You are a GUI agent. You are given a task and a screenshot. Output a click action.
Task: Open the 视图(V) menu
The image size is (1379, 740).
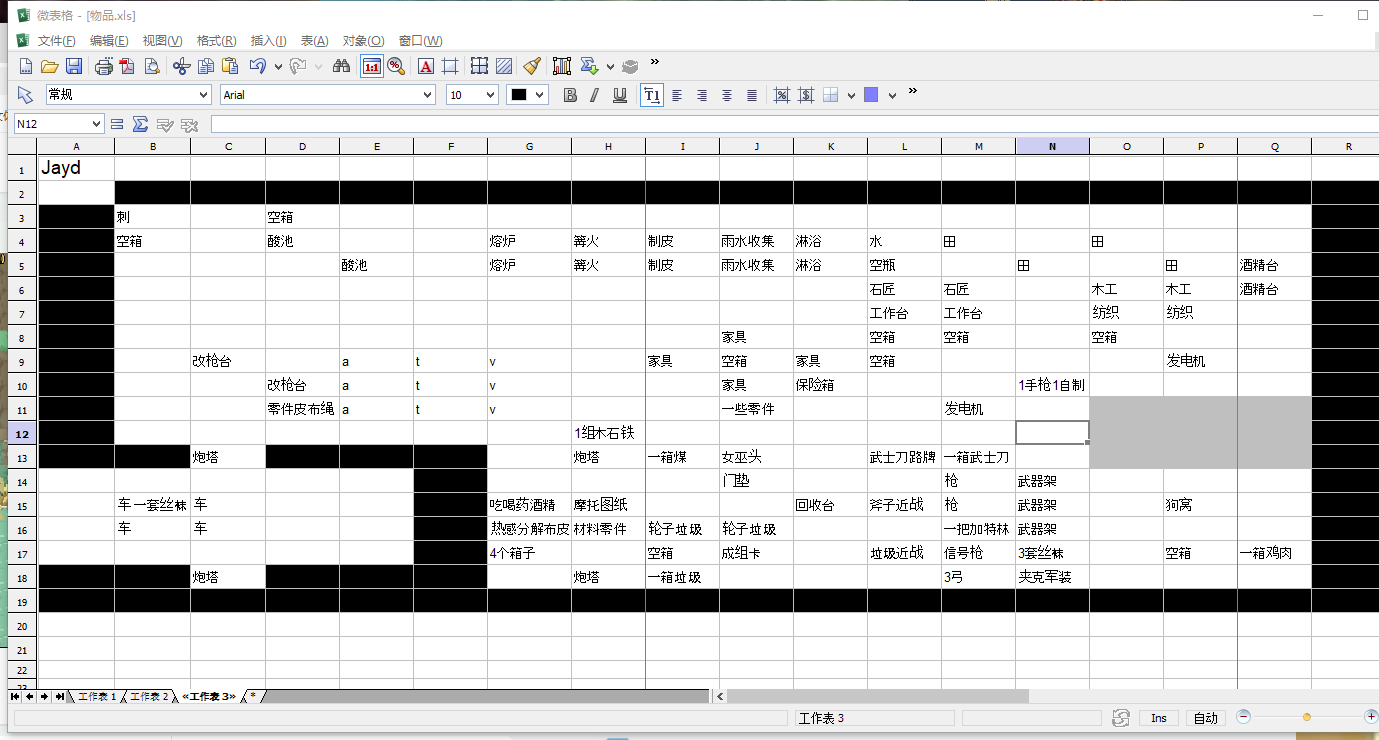coord(162,41)
